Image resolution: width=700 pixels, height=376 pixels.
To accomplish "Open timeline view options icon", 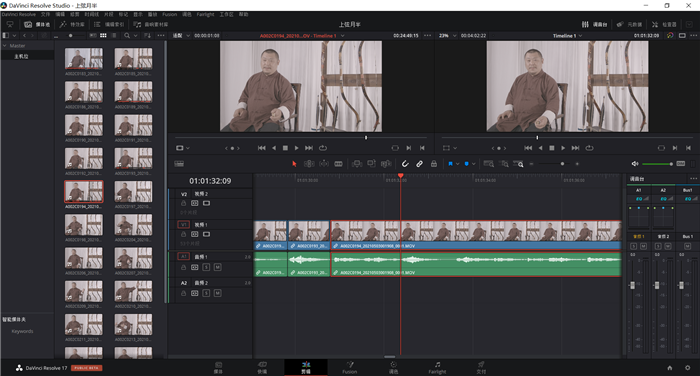I will [179, 164].
